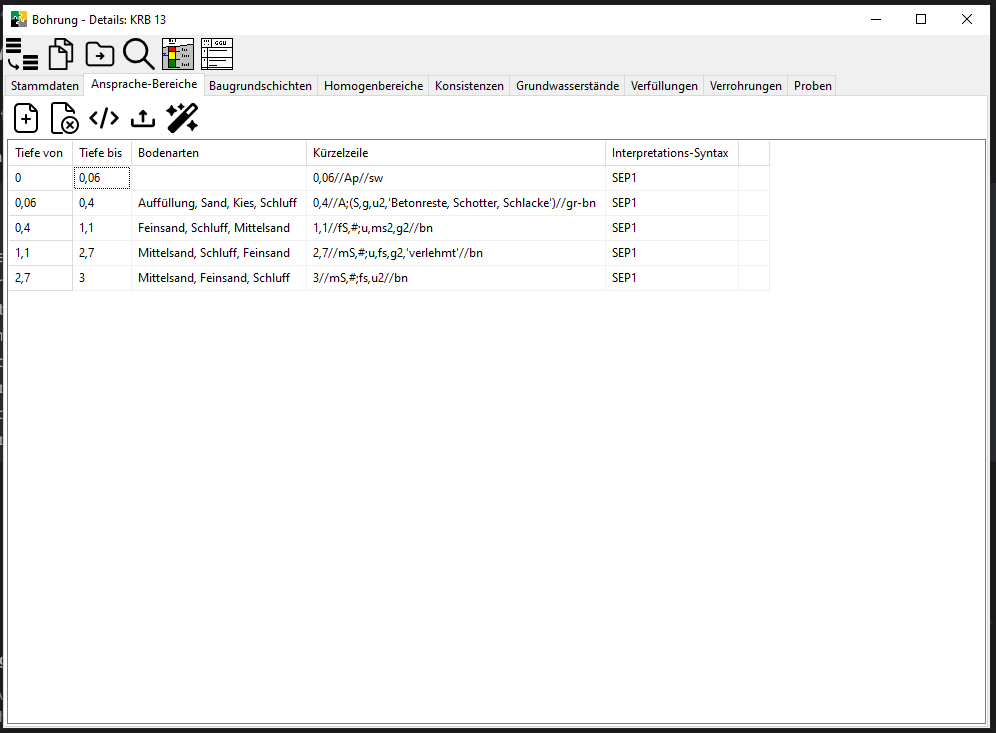Viewport: 996px width, 733px height.
Task: Go to the Grundwasserstände tab
Action: pyautogui.click(x=567, y=86)
